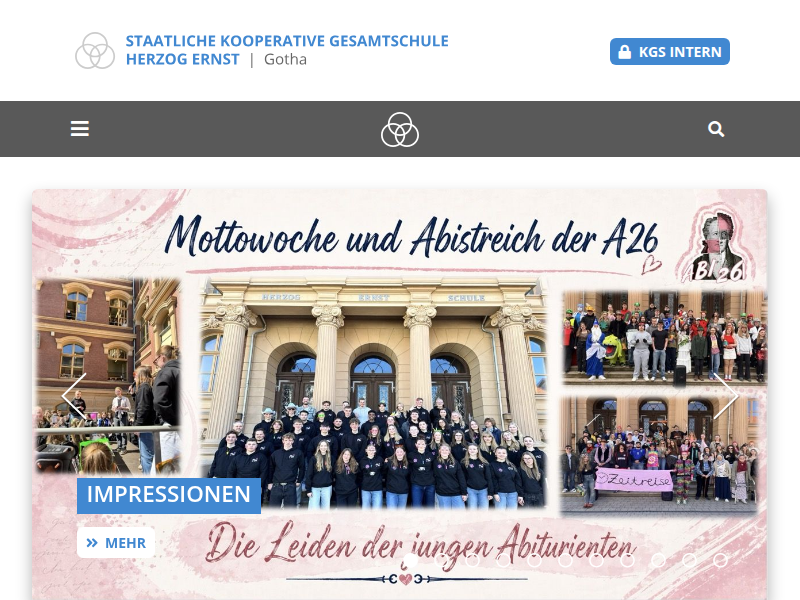Click the search magnifier icon
800x600 pixels.
coord(716,129)
